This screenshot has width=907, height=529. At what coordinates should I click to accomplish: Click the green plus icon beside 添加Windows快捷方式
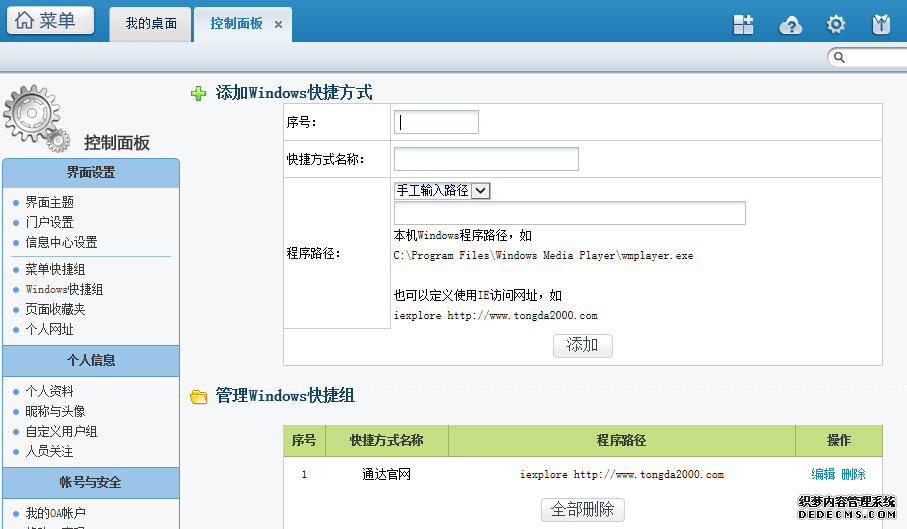tap(198, 93)
